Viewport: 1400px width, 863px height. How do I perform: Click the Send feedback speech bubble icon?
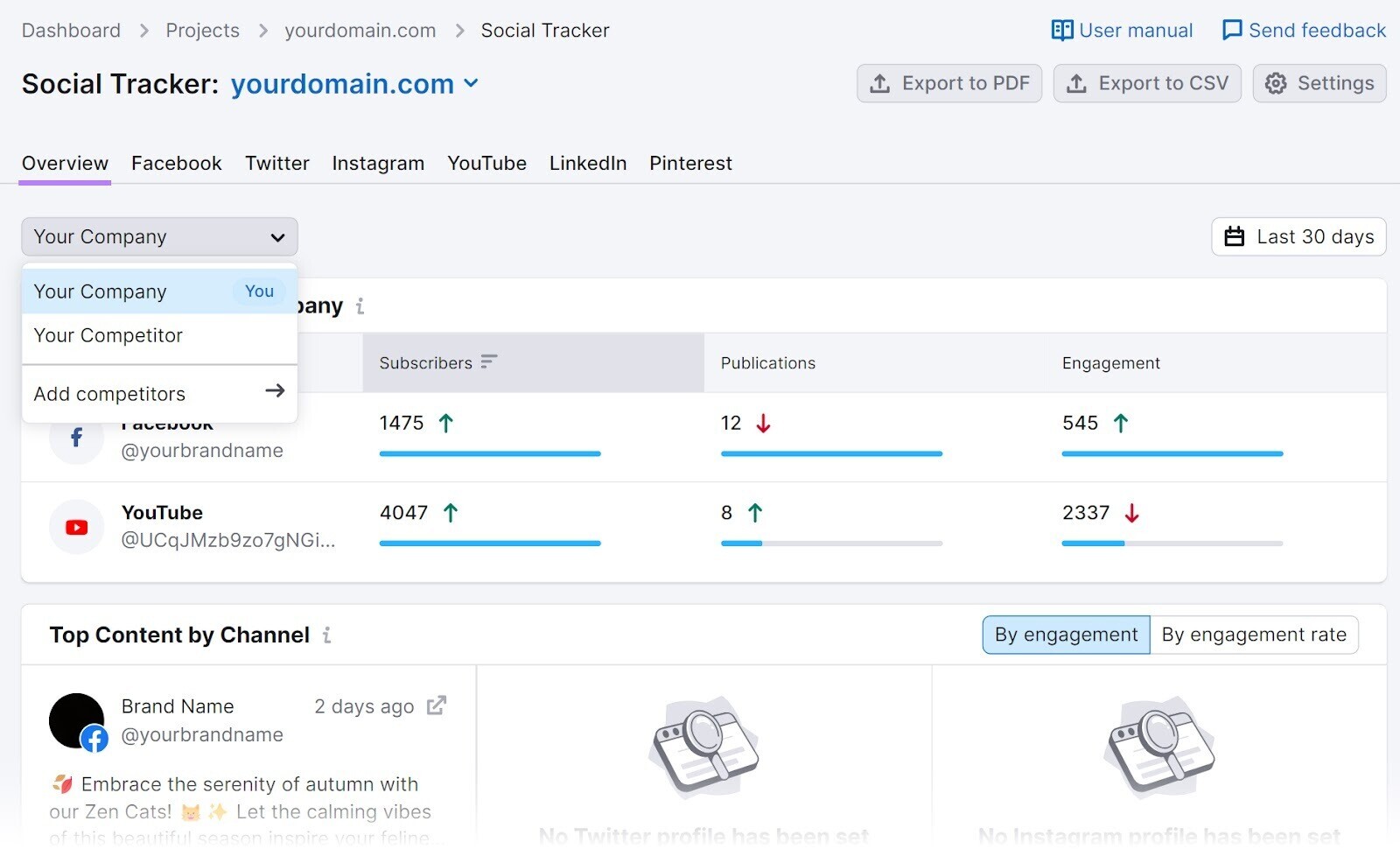1231,30
